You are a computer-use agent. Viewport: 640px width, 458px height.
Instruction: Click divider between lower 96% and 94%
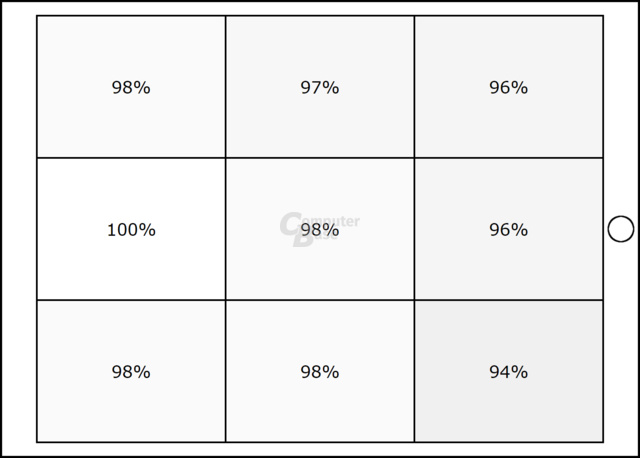coord(509,300)
